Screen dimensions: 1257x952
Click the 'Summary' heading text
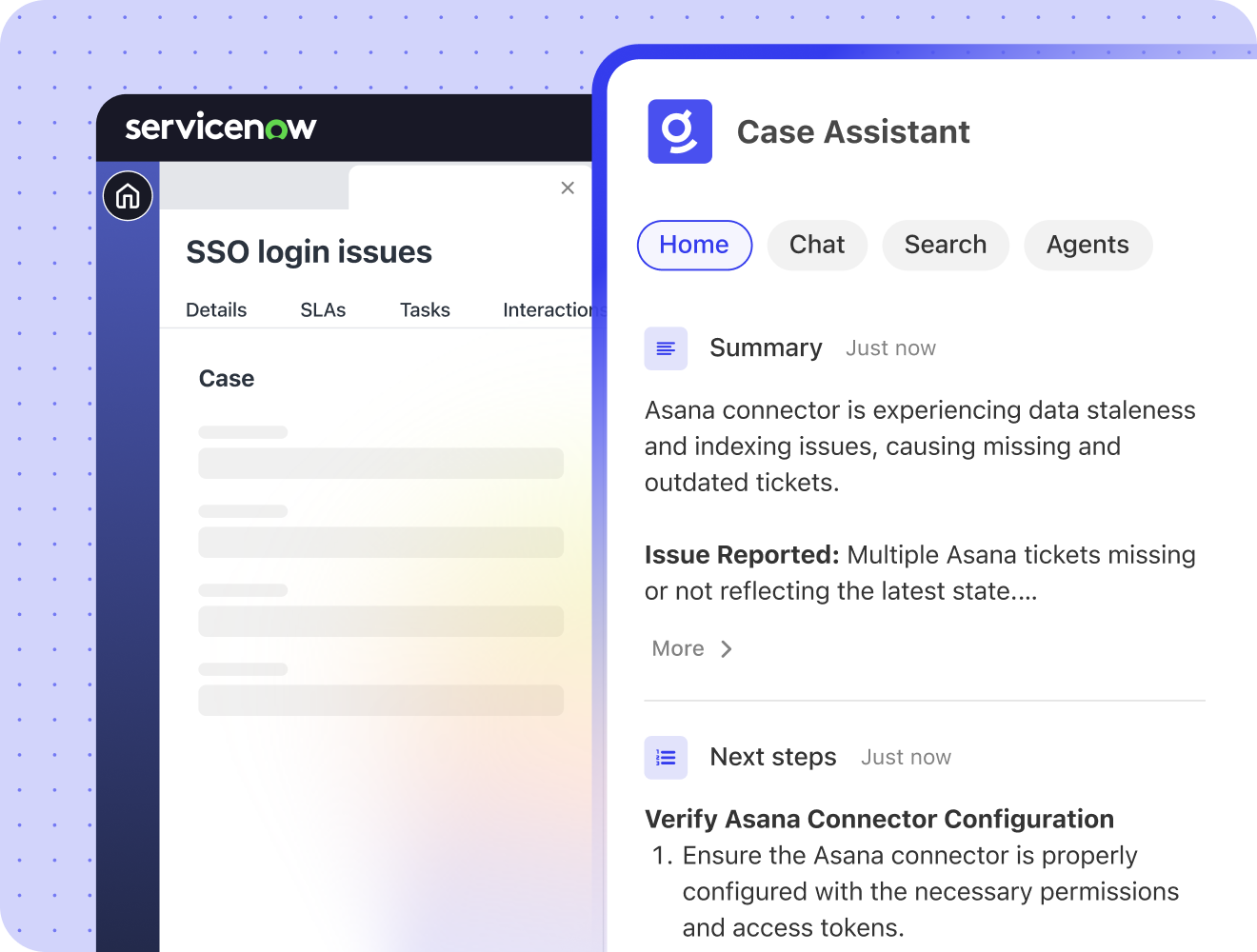pos(766,348)
